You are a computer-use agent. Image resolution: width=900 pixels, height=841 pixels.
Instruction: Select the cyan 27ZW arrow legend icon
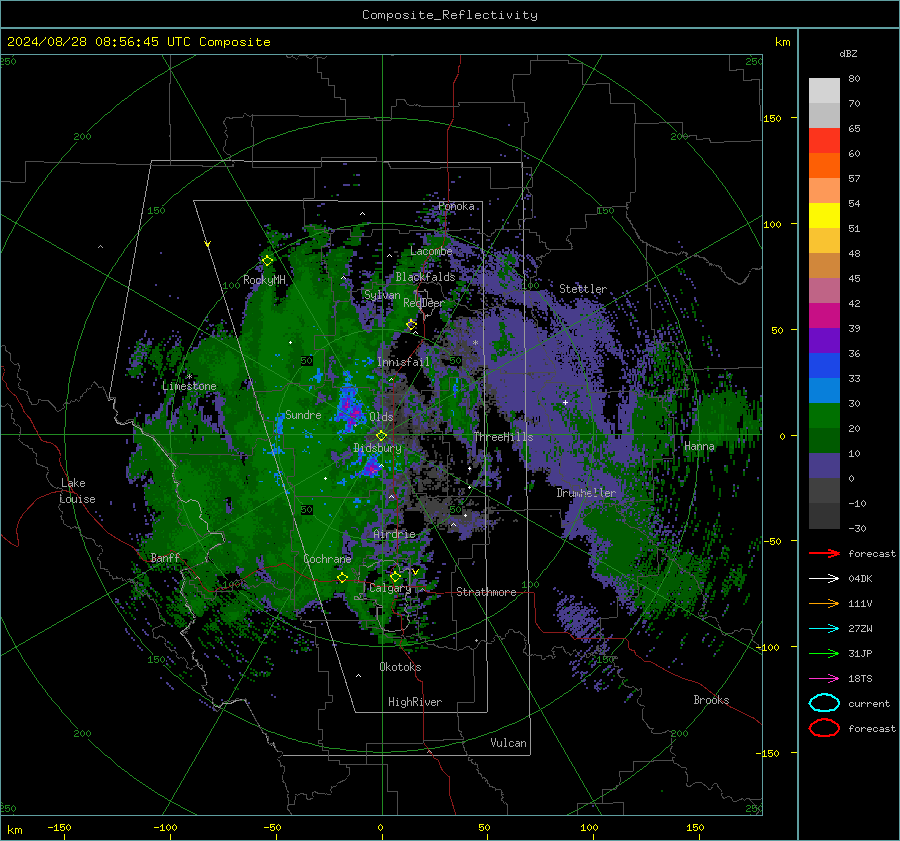click(824, 629)
